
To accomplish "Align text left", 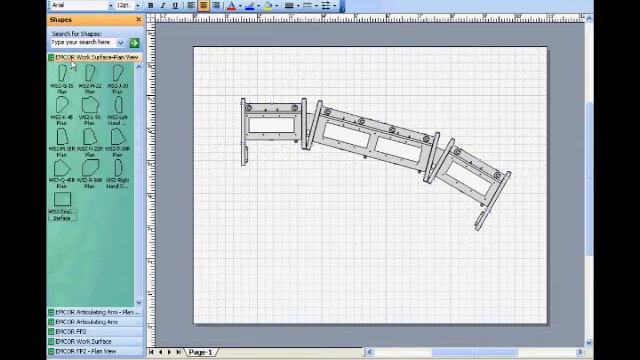I will [191, 5].
